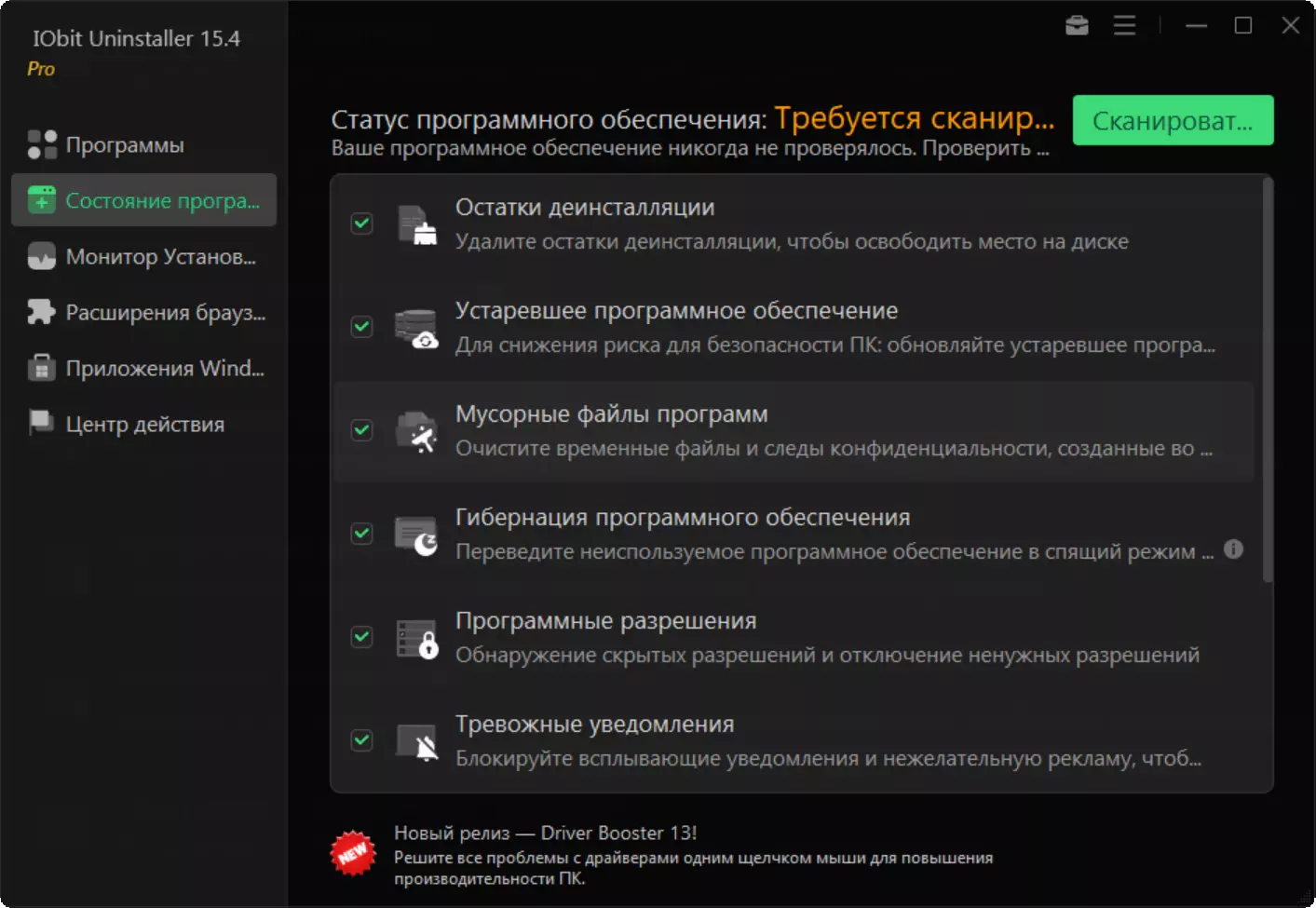Uncheck the Тревожные уведомления checkbox
1316x908 pixels.
[361, 740]
